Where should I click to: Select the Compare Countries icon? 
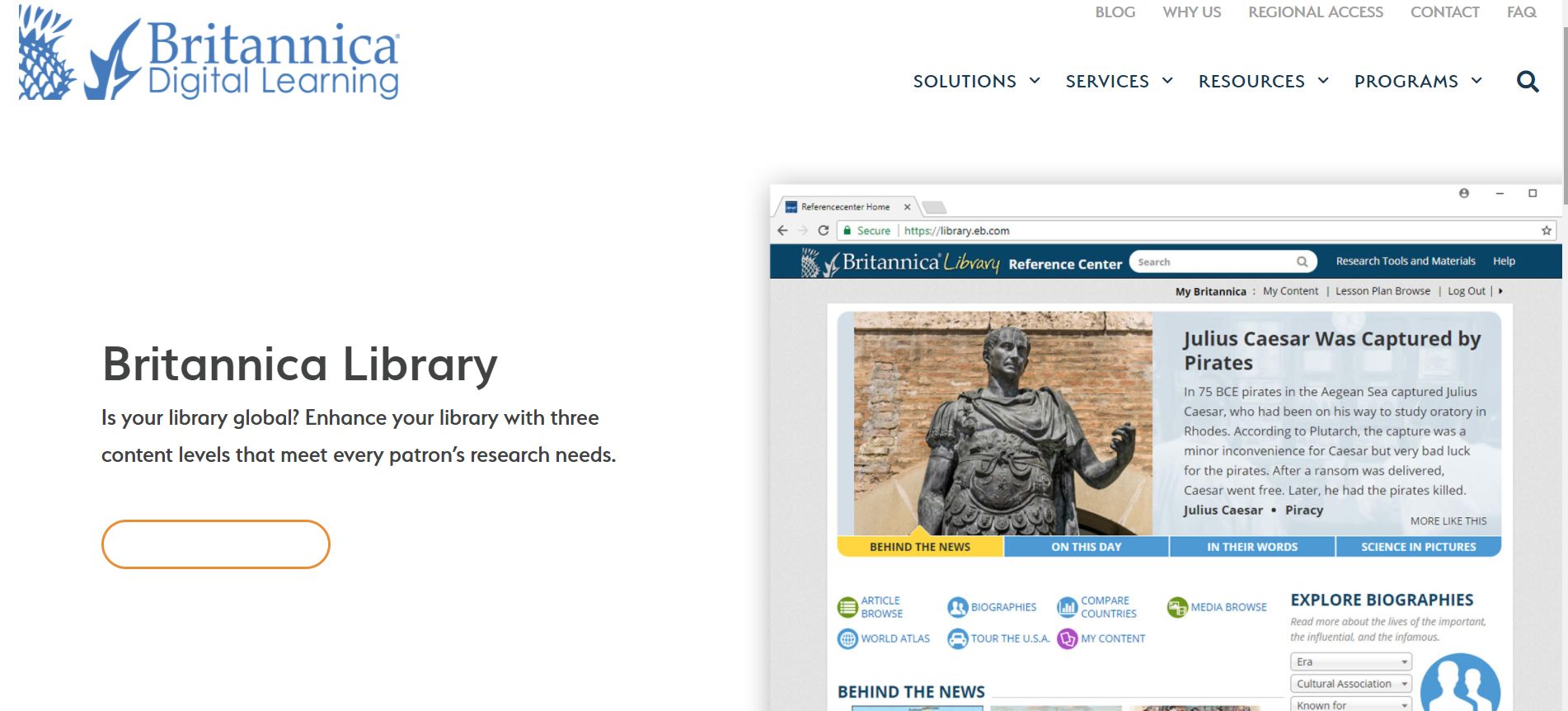(1068, 608)
